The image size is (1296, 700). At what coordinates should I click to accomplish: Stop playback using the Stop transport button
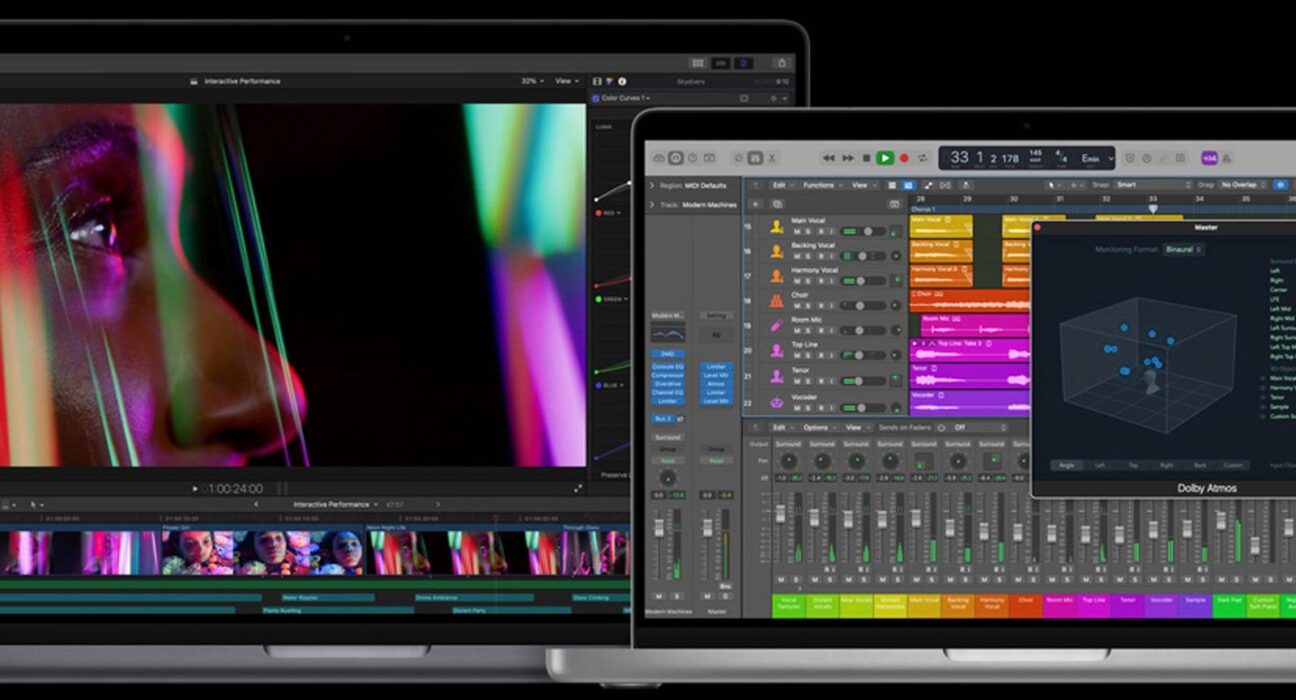pos(866,158)
